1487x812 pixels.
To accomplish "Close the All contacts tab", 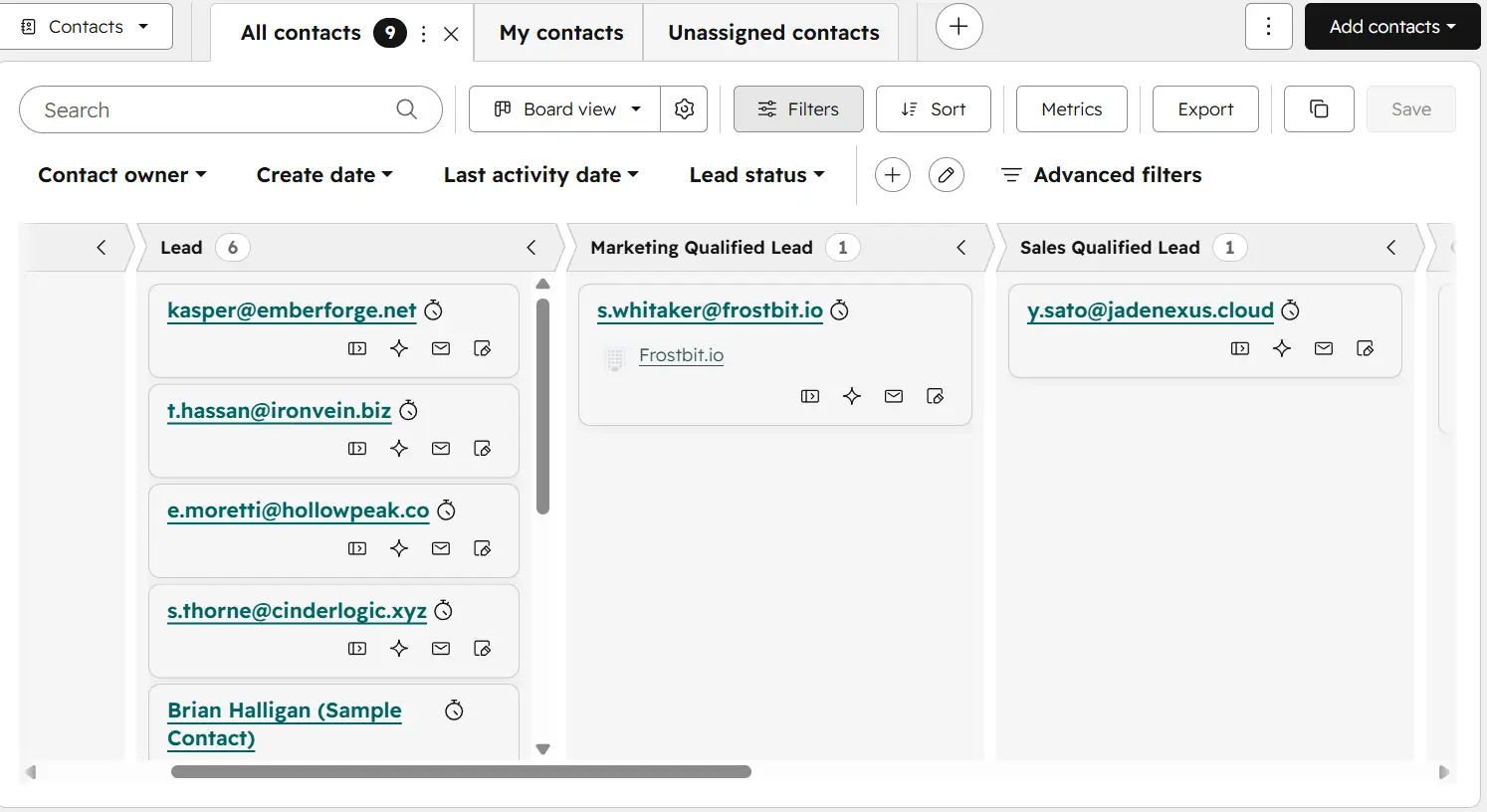I will click(451, 34).
